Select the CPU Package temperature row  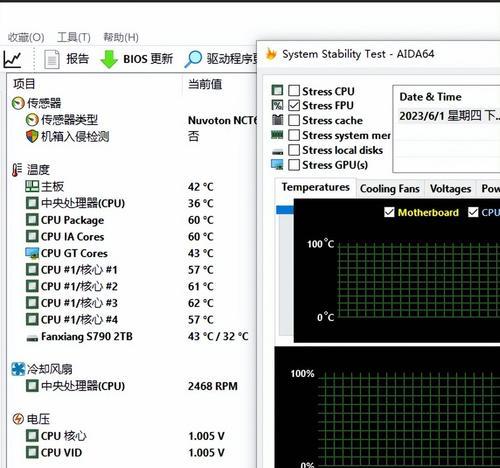click(x=131, y=220)
